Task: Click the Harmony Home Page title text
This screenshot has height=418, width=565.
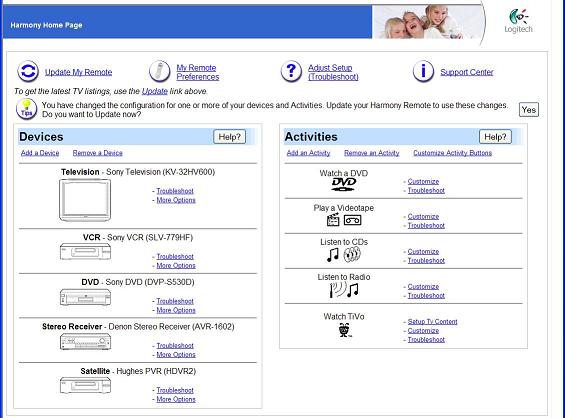Action: tap(46, 25)
